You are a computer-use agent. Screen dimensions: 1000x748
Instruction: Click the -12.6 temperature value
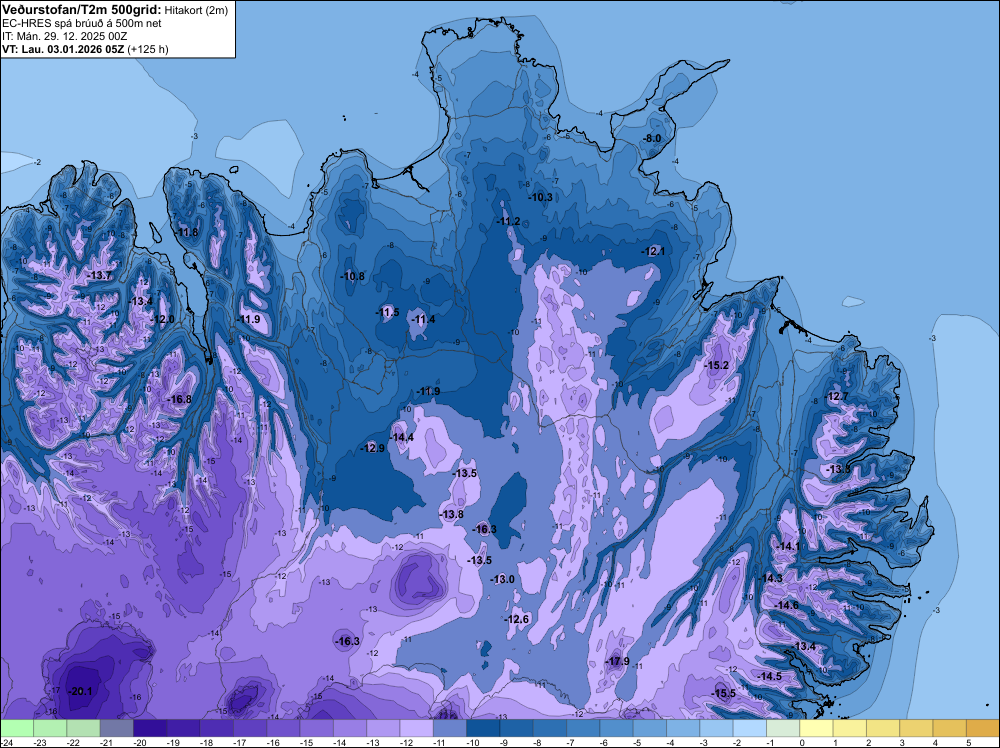pos(517,619)
